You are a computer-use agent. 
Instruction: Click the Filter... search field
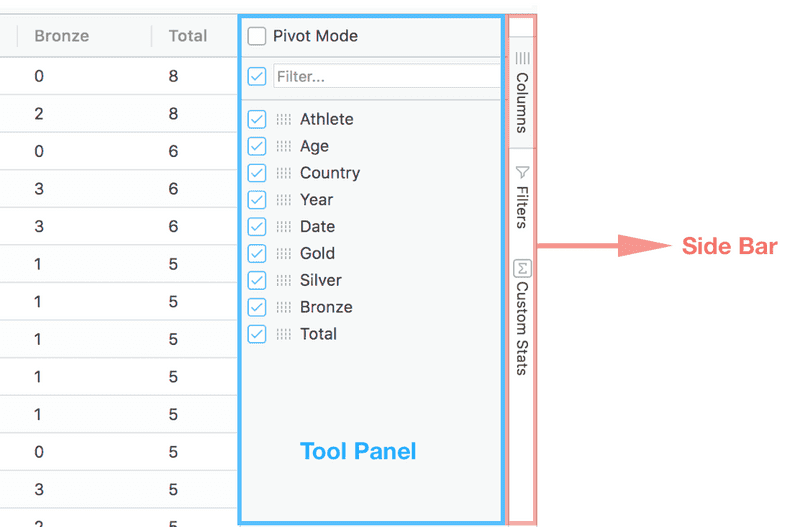click(x=387, y=77)
